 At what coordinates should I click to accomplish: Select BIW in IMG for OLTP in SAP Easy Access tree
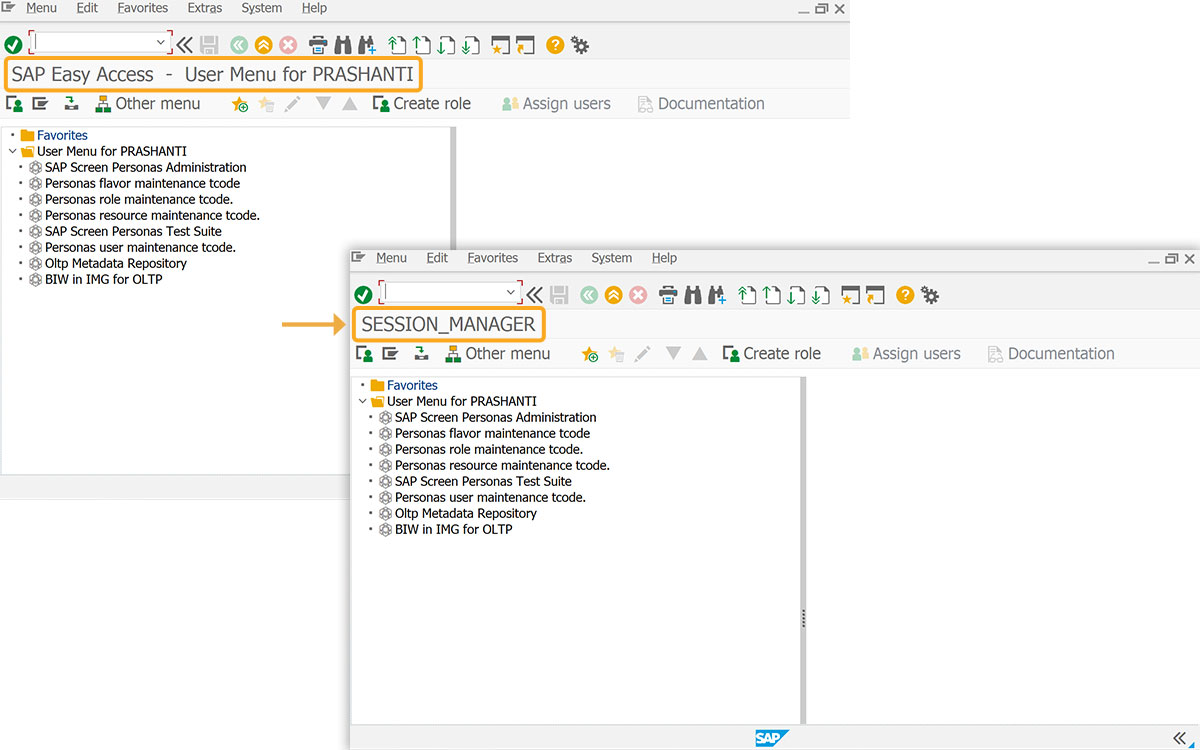click(x=95, y=279)
